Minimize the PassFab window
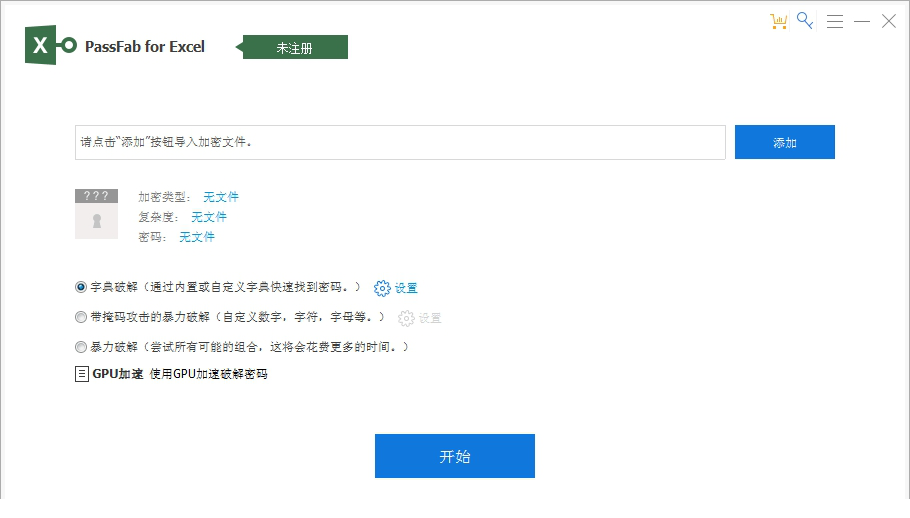Screen dimensions: 910x518 pyautogui.click(x=862, y=21)
